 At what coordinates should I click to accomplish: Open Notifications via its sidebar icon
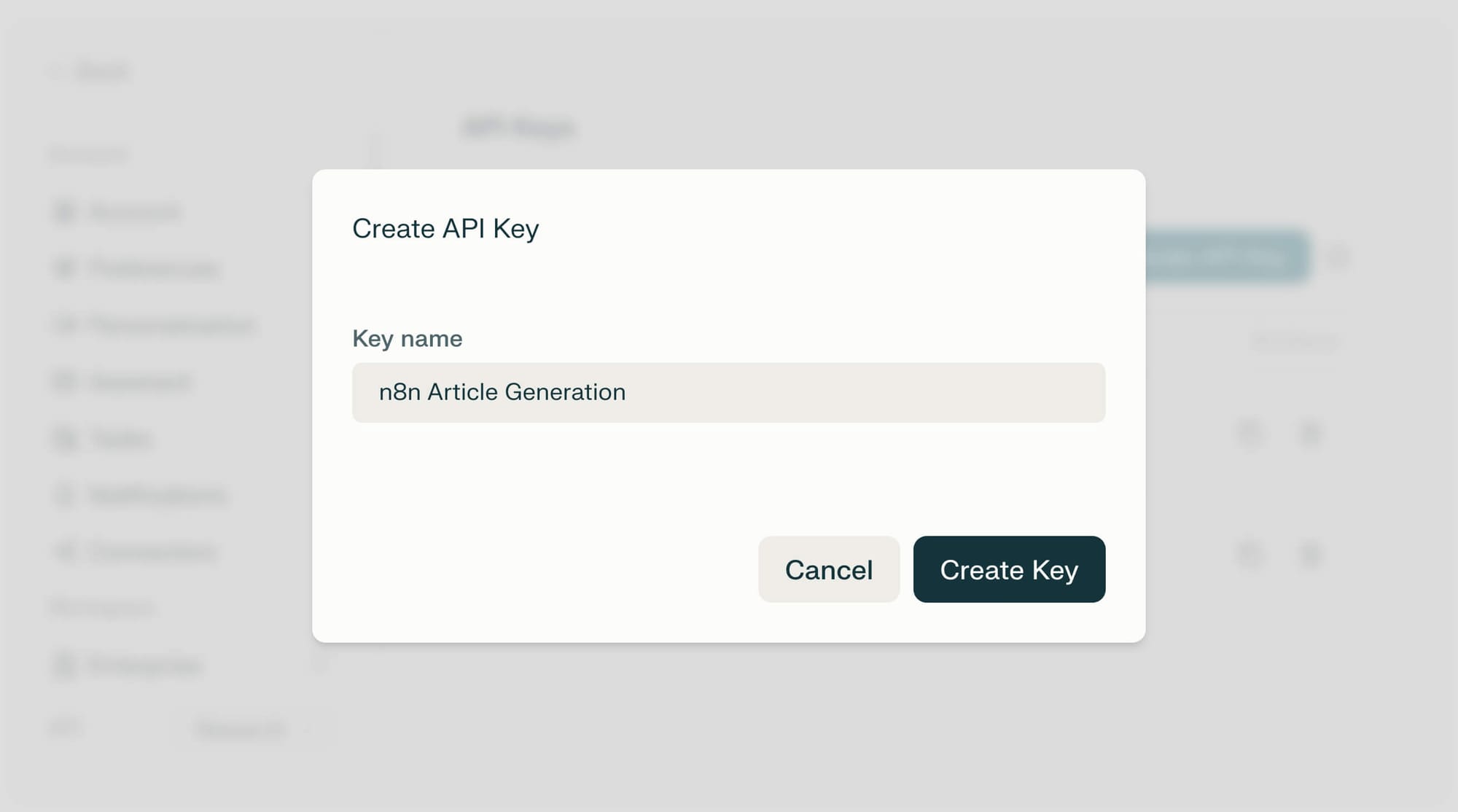(x=64, y=495)
